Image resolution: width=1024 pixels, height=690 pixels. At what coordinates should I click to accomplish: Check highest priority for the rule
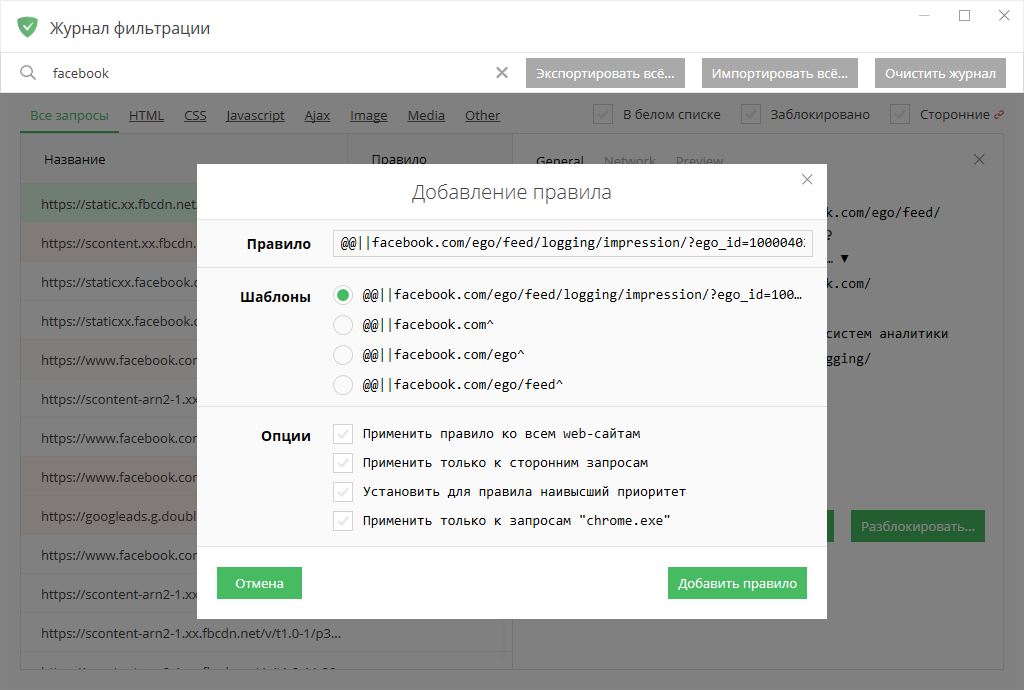(343, 492)
